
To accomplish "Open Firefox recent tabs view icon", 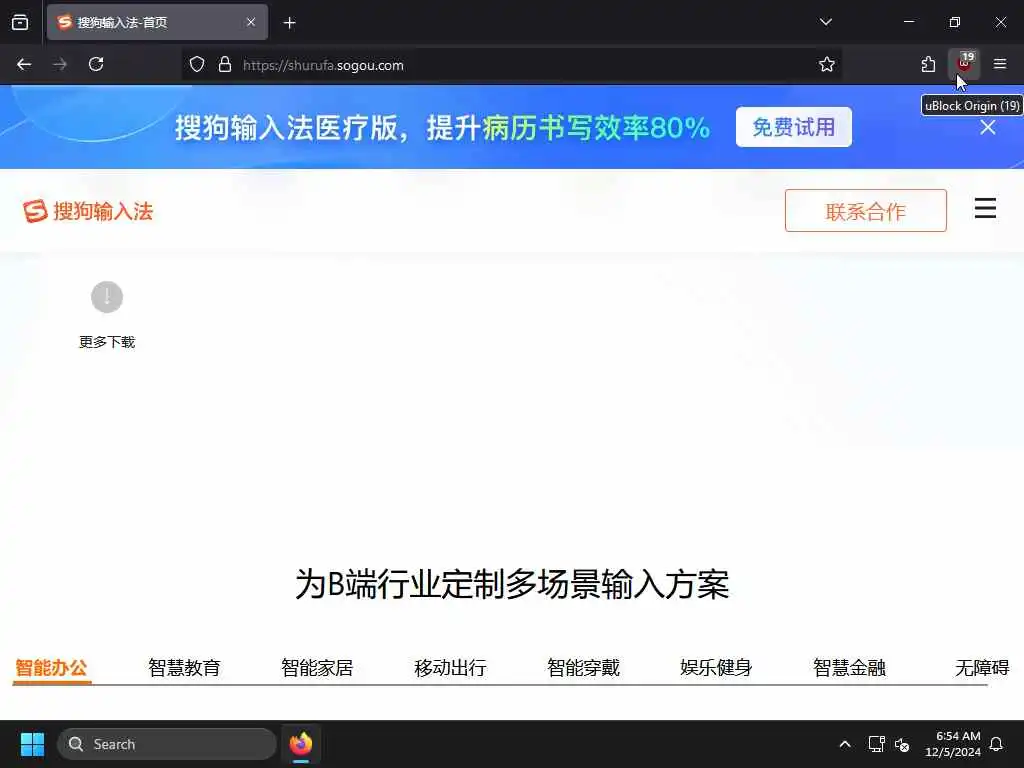I will [20, 23].
